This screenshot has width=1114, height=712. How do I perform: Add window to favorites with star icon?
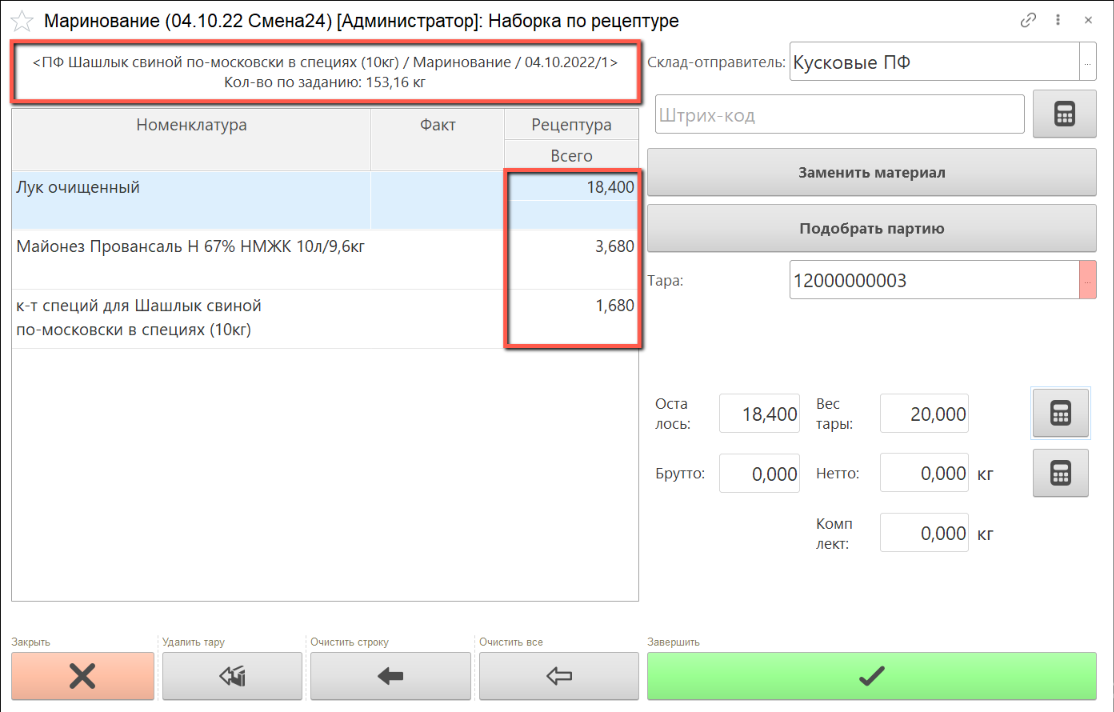(22, 21)
